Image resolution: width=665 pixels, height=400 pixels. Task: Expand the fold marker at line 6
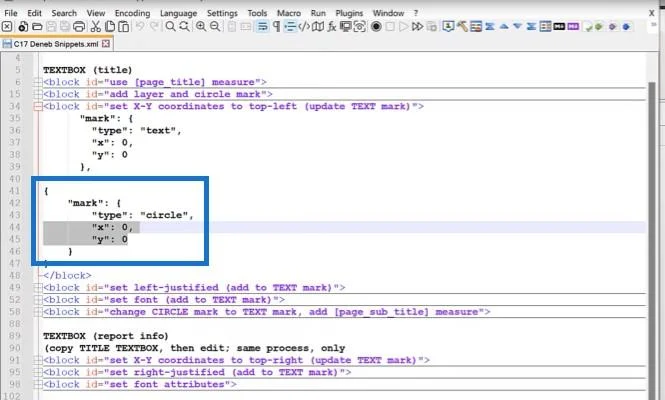click(38, 82)
